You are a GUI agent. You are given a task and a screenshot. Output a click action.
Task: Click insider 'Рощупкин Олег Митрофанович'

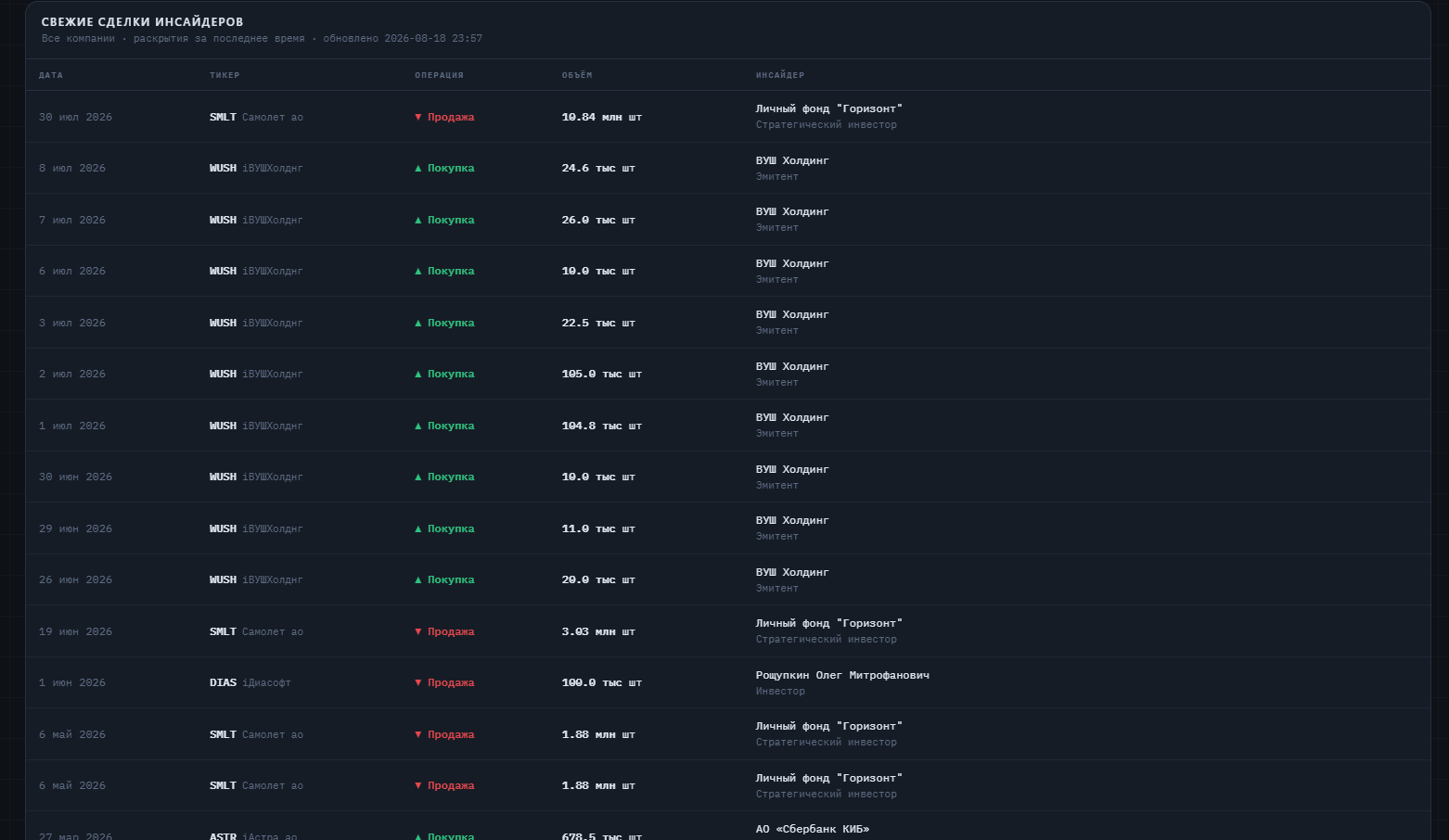(842, 675)
